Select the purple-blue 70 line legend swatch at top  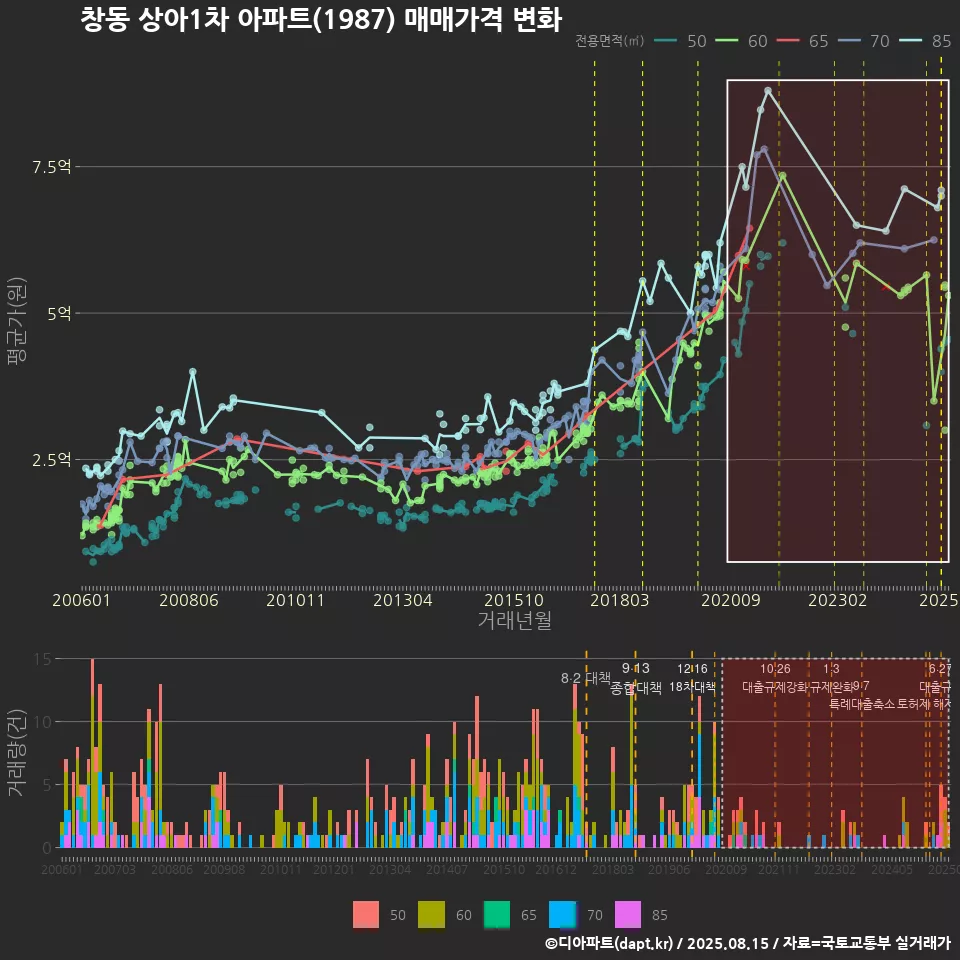[x=849, y=41]
